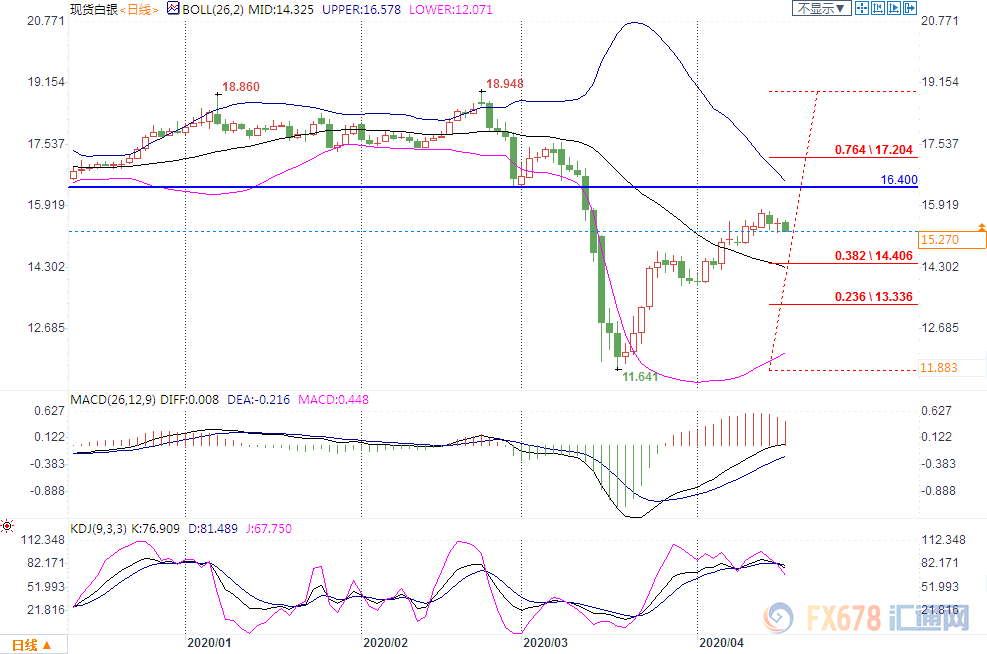Click the red sun icon beside KDJ
987x654 pixels.
click(7, 525)
